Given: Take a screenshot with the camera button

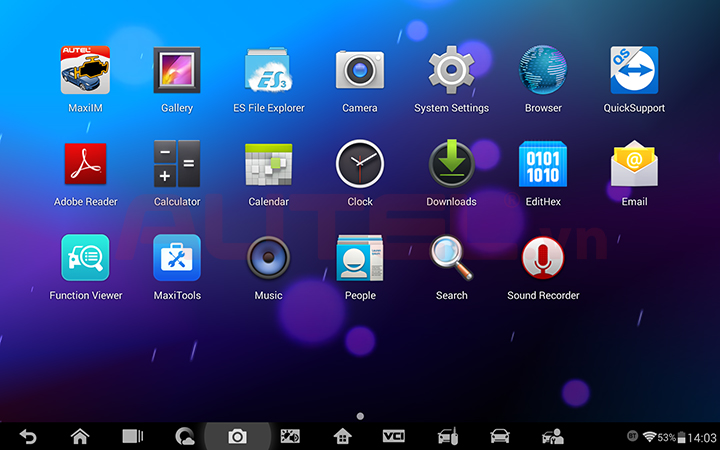Looking at the screenshot, I should (237, 436).
